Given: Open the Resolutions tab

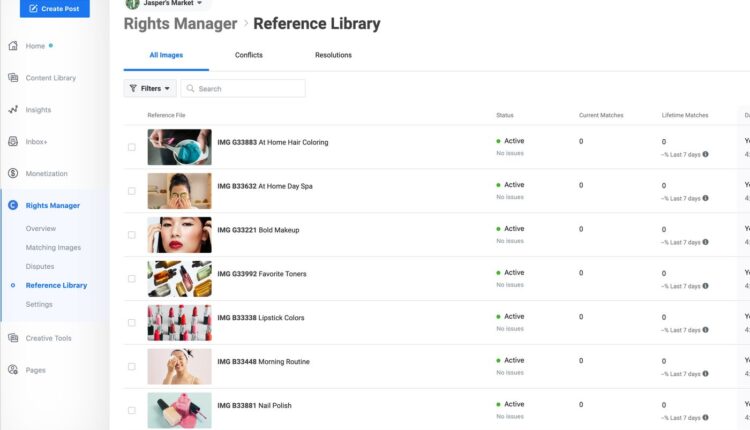Looking at the screenshot, I should coord(333,55).
